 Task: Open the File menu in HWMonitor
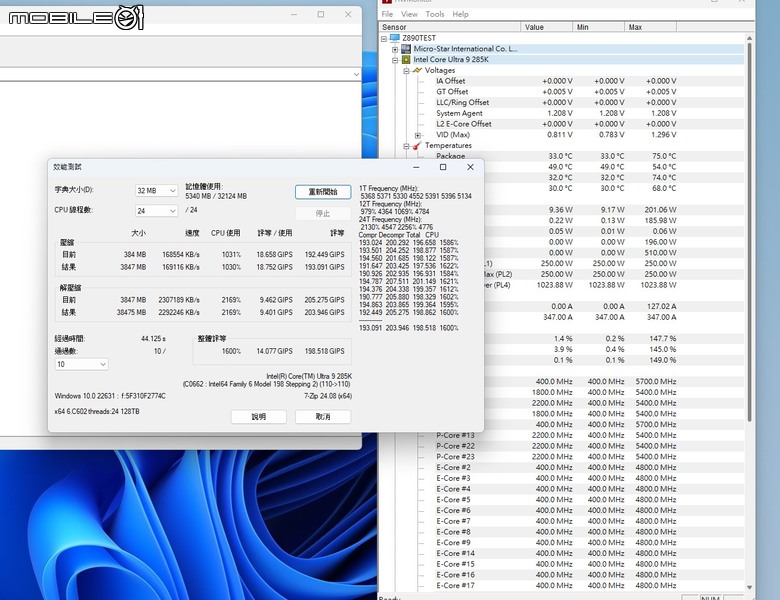tap(387, 14)
